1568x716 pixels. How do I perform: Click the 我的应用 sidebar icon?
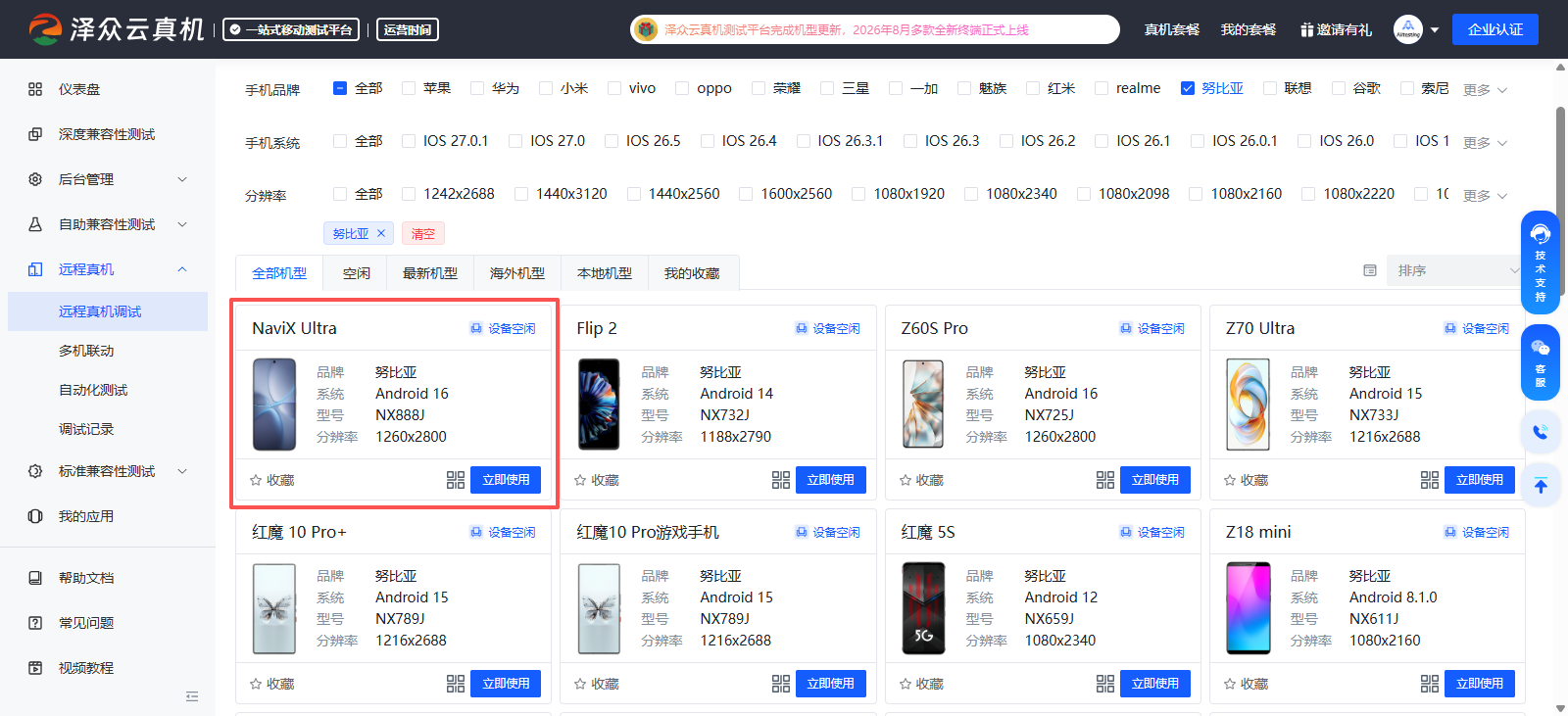coord(35,516)
